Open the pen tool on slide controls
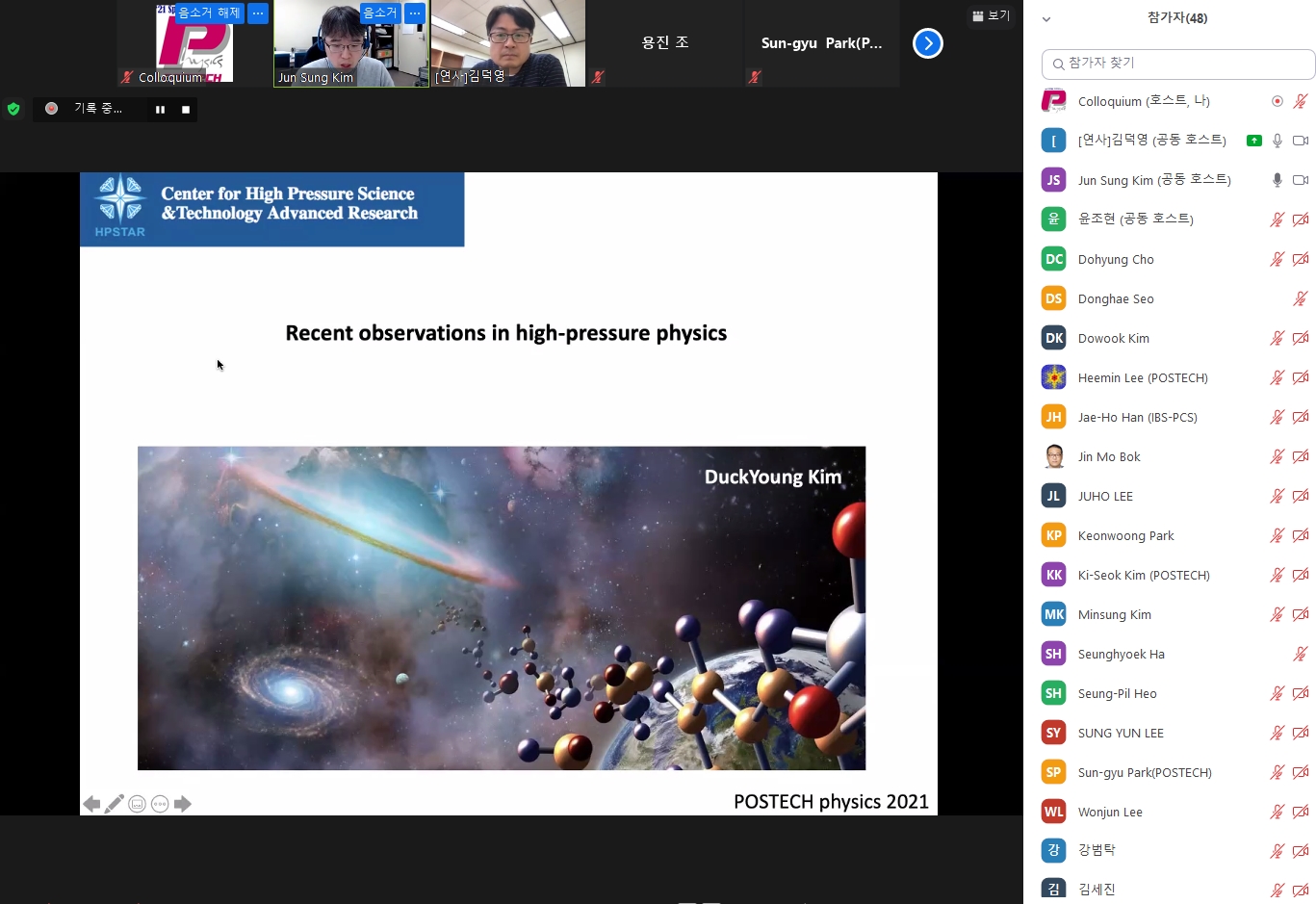Image resolution: width=1316 pixels, height=904 pixels. [115, 804]
